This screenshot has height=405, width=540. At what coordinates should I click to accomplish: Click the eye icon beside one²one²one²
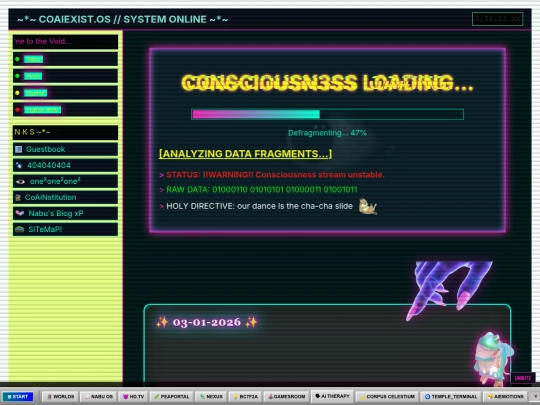(20, 181)
